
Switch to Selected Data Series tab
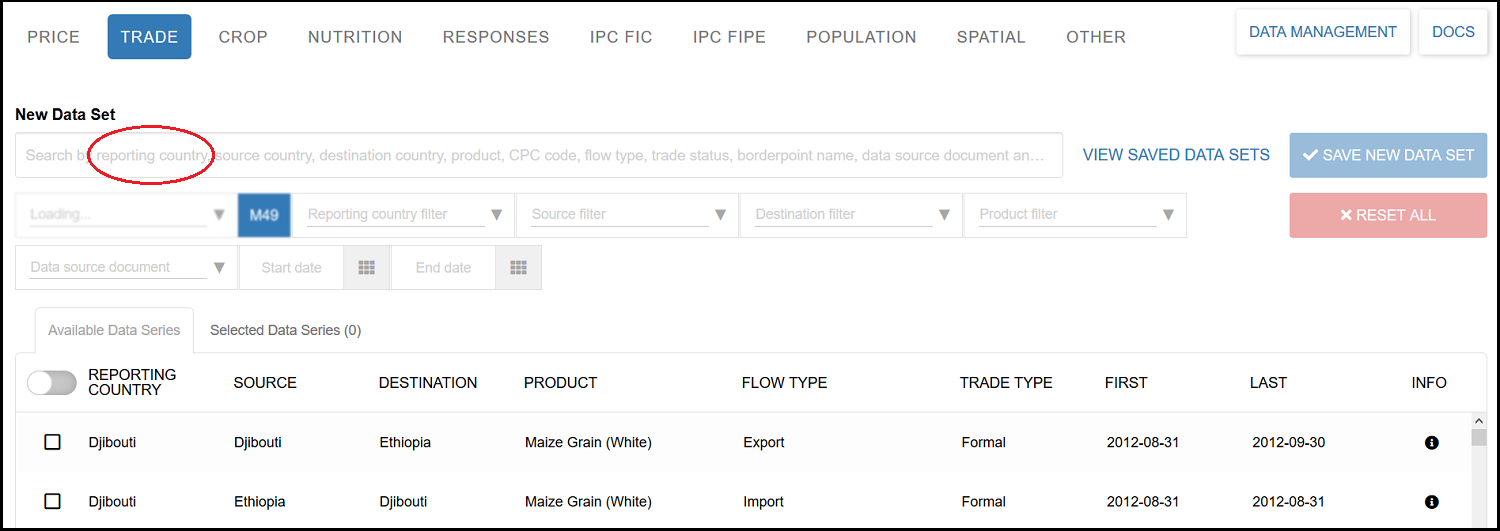[x=285, y=330]
